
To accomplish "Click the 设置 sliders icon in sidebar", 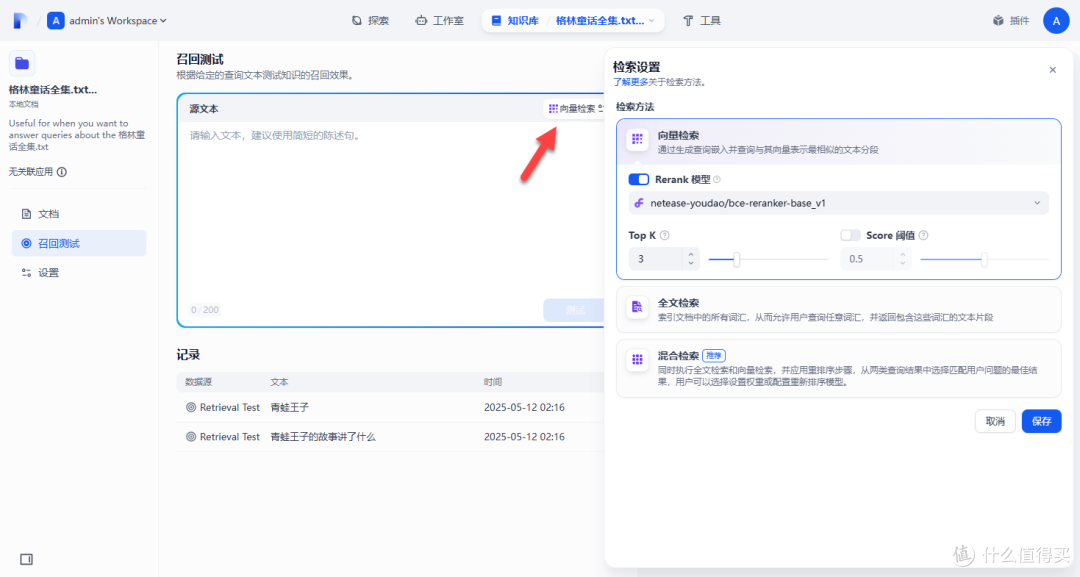I will tap(26, 273).
